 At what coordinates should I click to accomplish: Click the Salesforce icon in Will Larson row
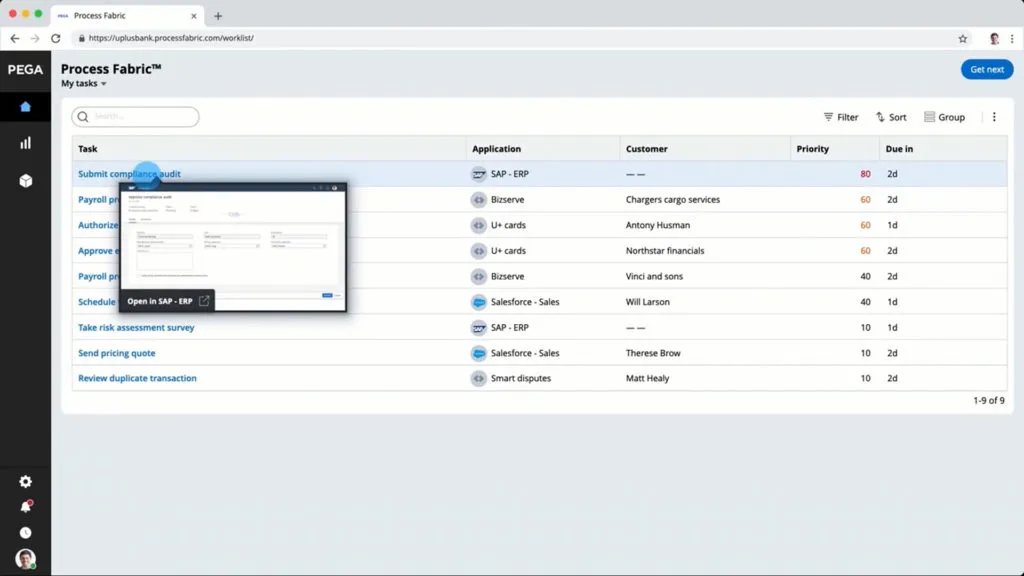coord(479,302)
